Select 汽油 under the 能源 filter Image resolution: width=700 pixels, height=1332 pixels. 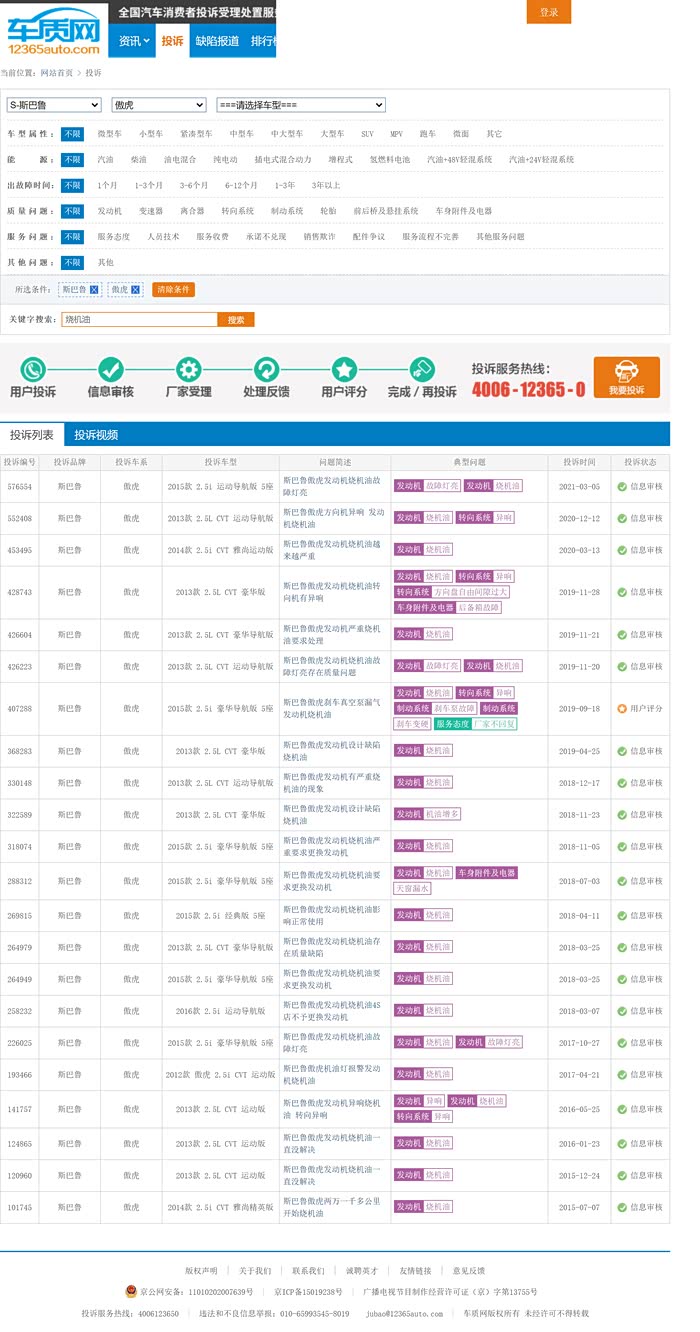tap(105, 159)
